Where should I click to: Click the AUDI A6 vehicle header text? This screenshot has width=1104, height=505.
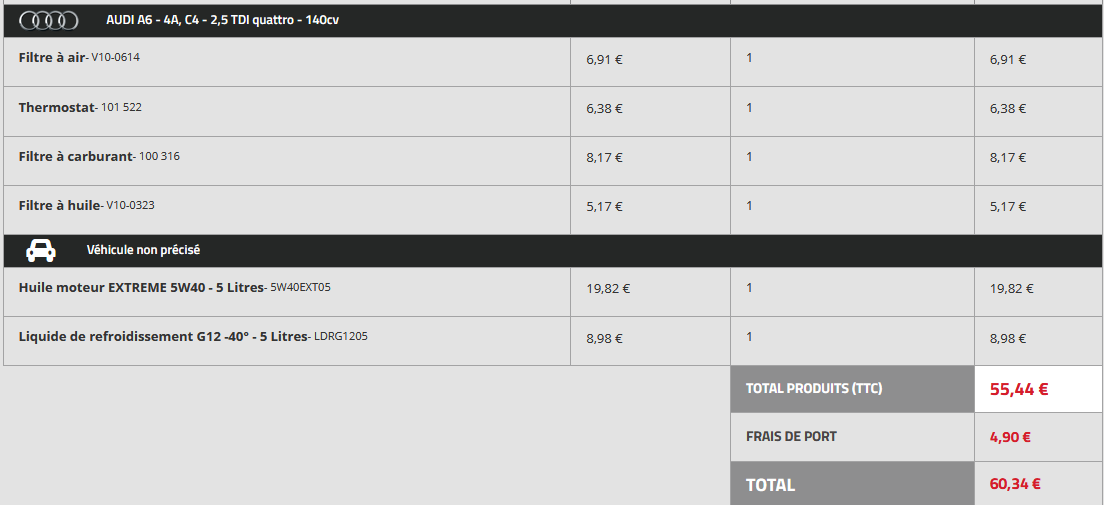(222, 20)
